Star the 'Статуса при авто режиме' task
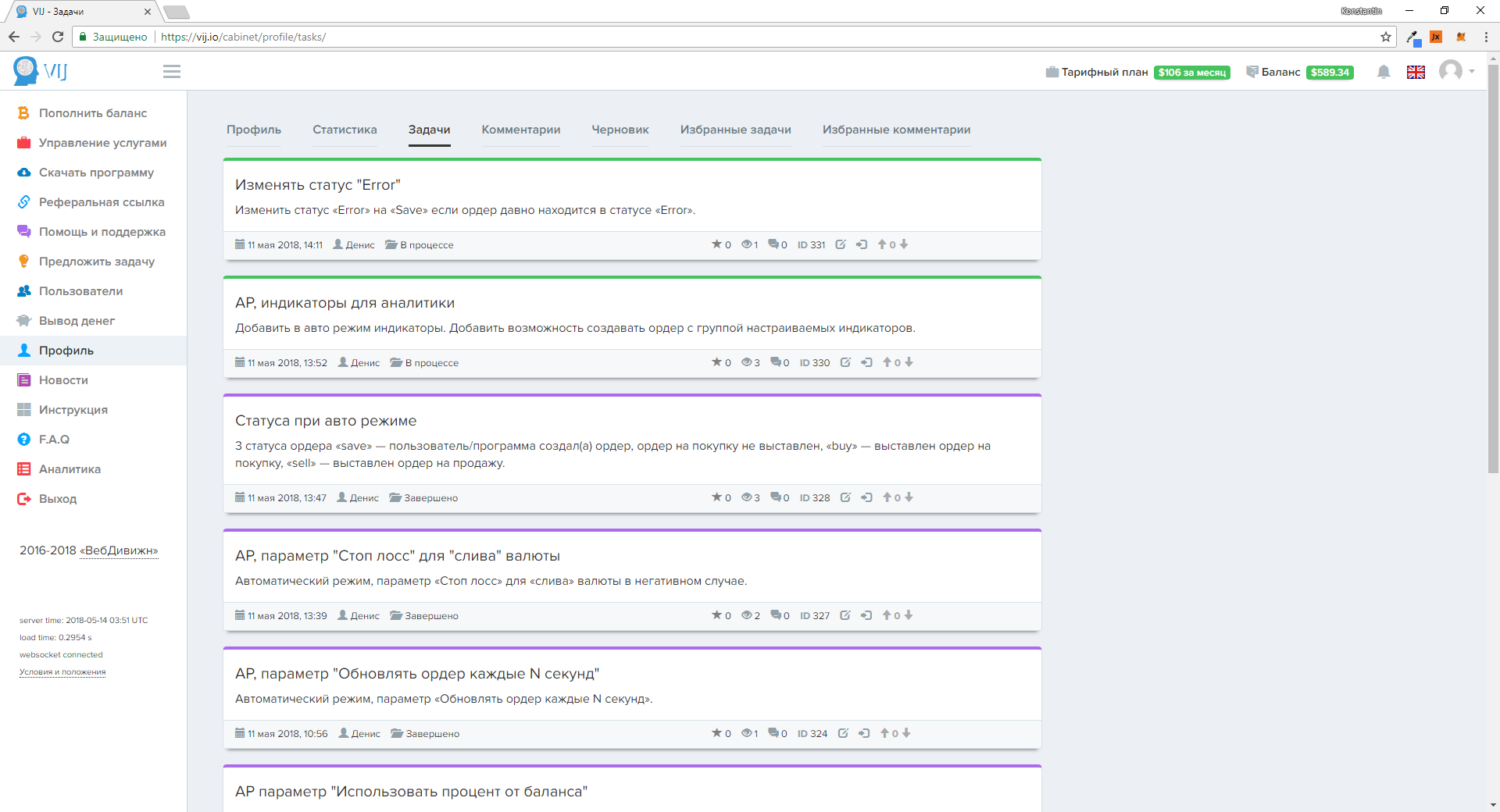Image resolution: width=1500 pixels, height=812 pixels. [x=716, y=497]
